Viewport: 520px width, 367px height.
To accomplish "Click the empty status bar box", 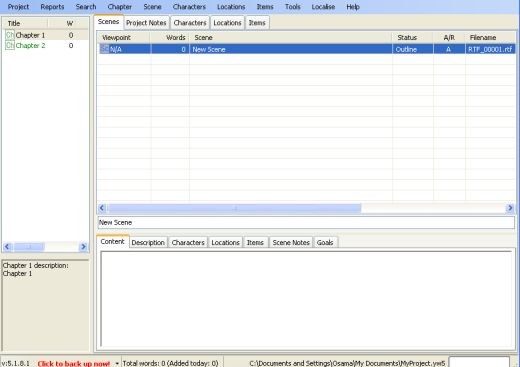I will (x=479, y=362).
